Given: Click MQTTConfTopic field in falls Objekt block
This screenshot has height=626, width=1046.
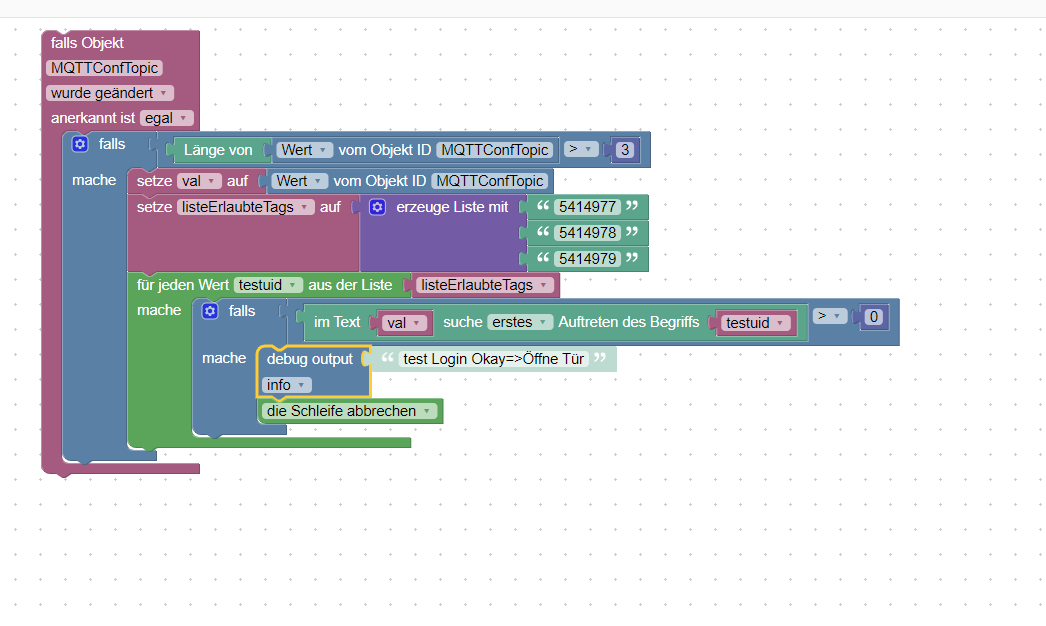Looking at the screenshot, I should coord(105,68).
